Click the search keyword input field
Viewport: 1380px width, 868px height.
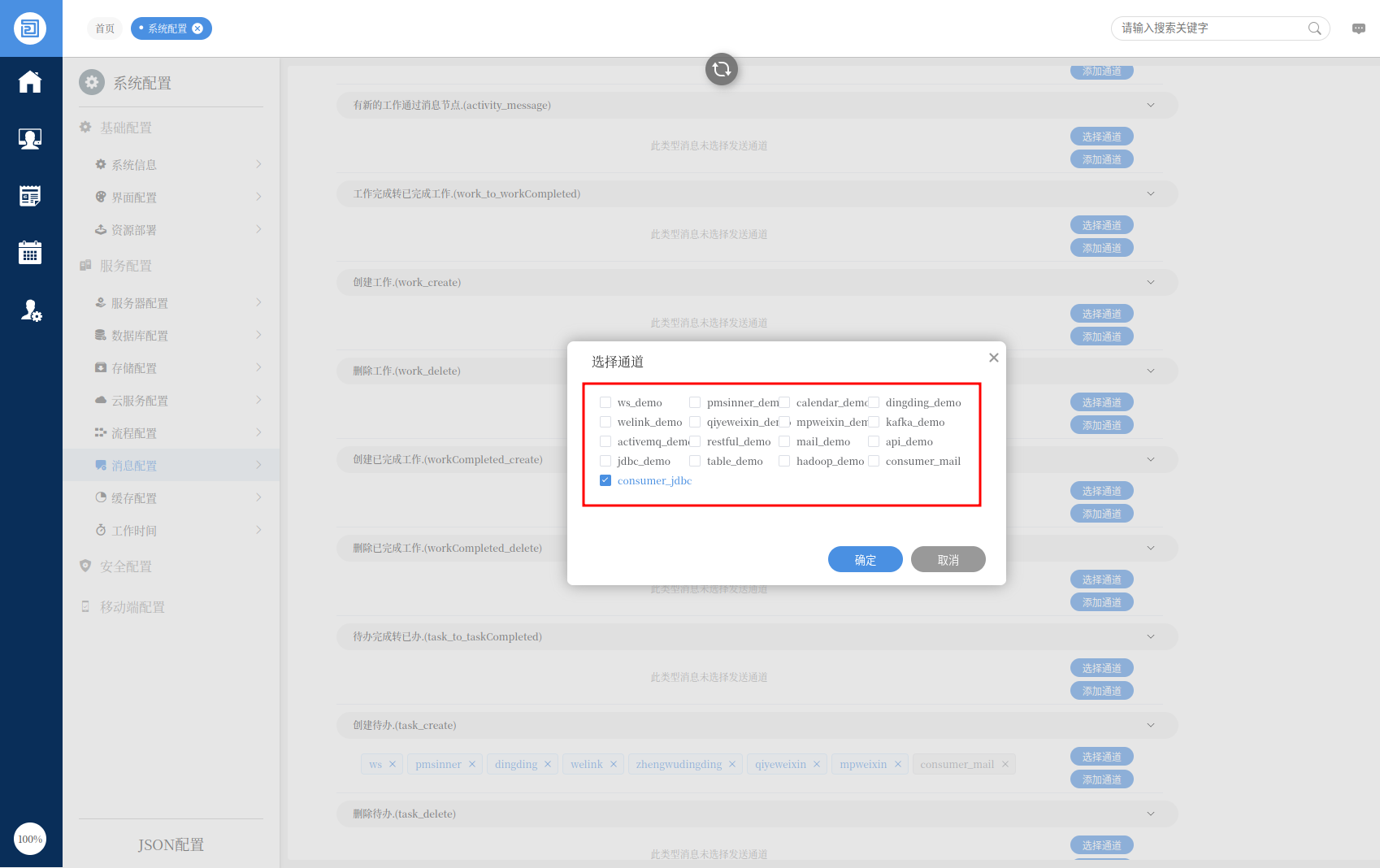[x=1209, y=28]
